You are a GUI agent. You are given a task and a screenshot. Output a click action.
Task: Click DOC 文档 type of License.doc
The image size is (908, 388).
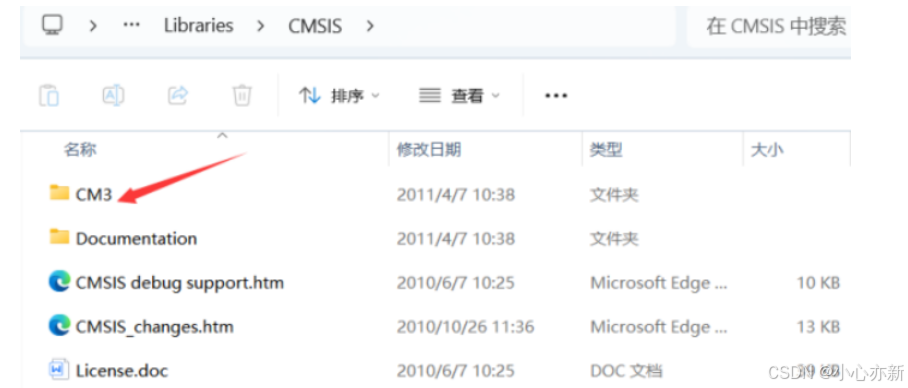[x=626, y=370]
